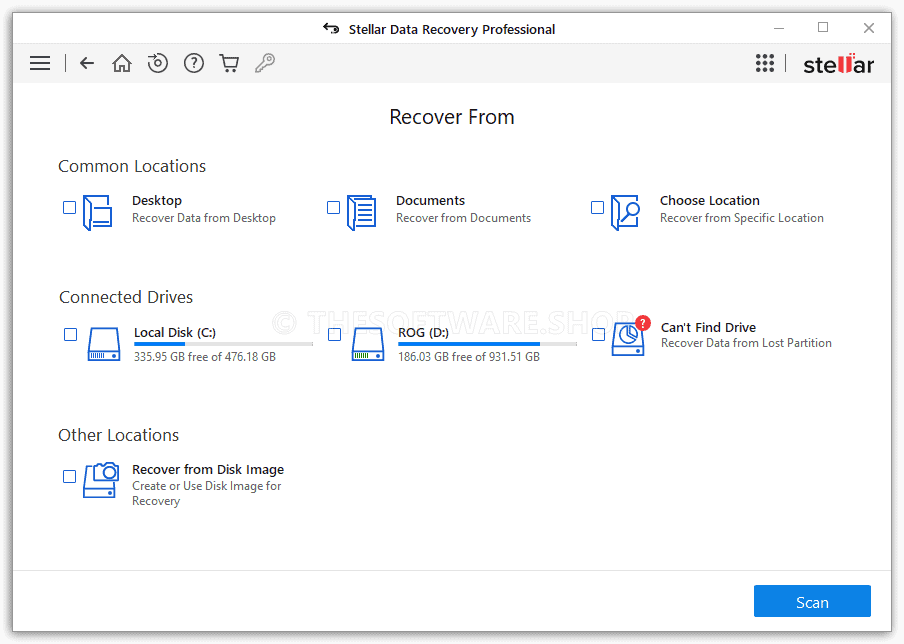Click the Local Disk (C:) usage bar
The width and height of the screenshot is (904, 644).
click(x=224, y=344)
